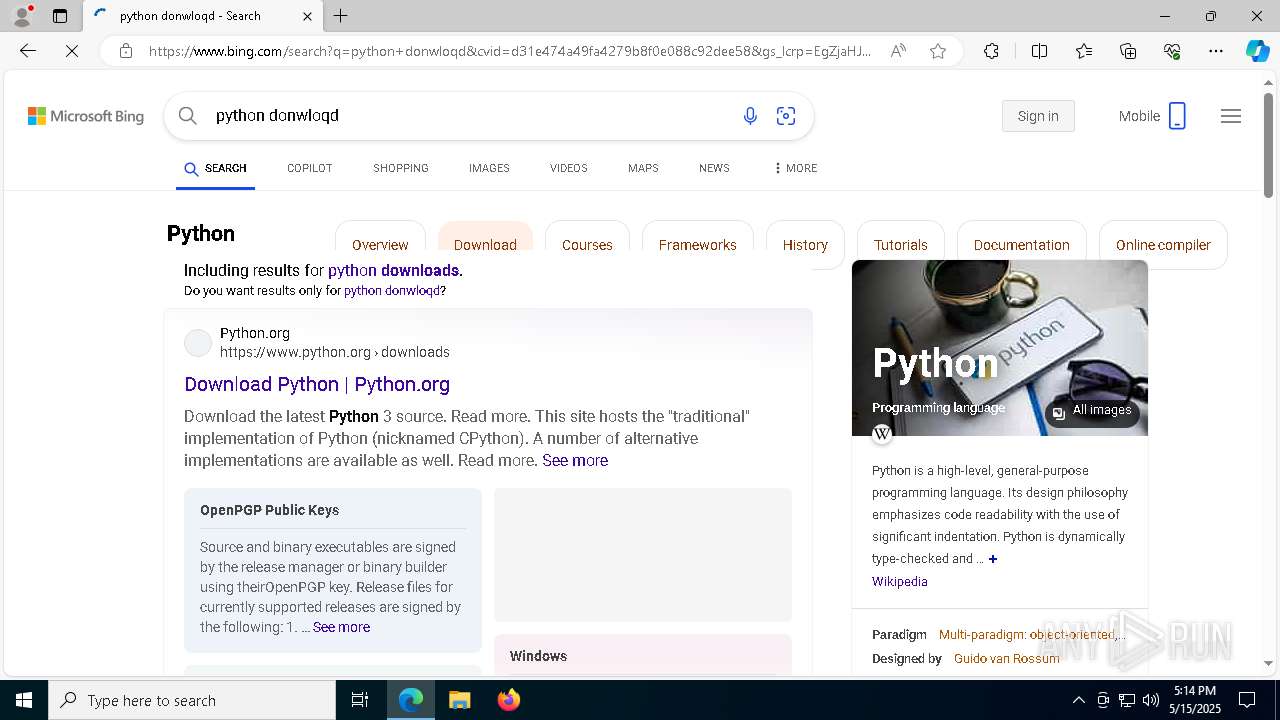This screenshot has width=1280, height=720.
Task: Open the volume control in tray
Action: [x=1151, y=700]
